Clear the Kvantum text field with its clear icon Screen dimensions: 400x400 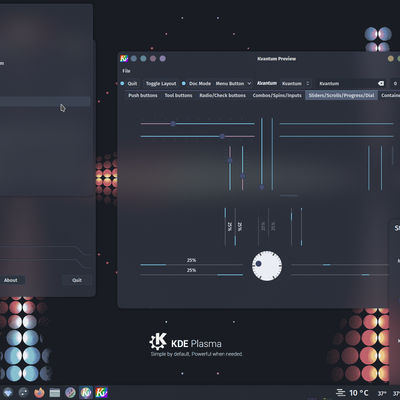[x=381, y=83]
